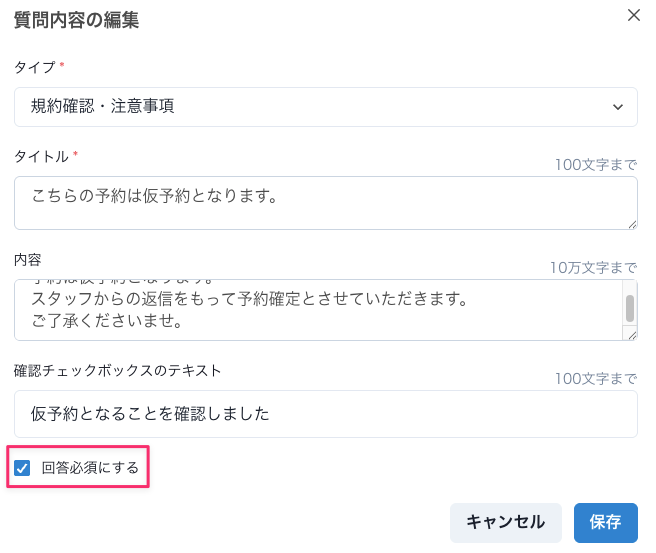Viewport: 656px width, 553px height.
Task: Click the タイトル field label
Action: (x=41, y=157)
